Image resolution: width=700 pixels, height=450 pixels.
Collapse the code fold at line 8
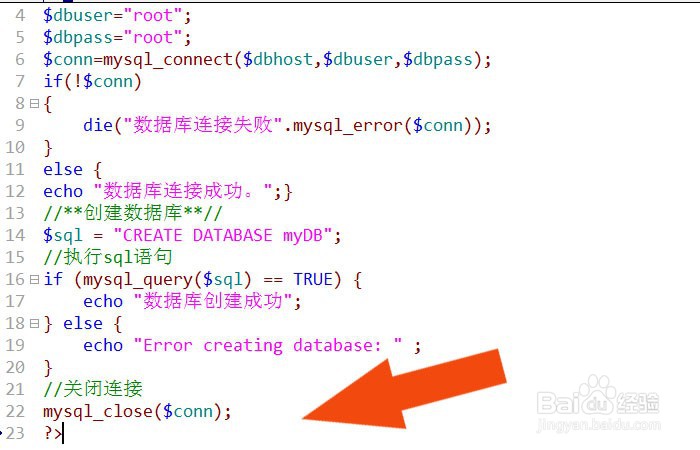[34, 104]
